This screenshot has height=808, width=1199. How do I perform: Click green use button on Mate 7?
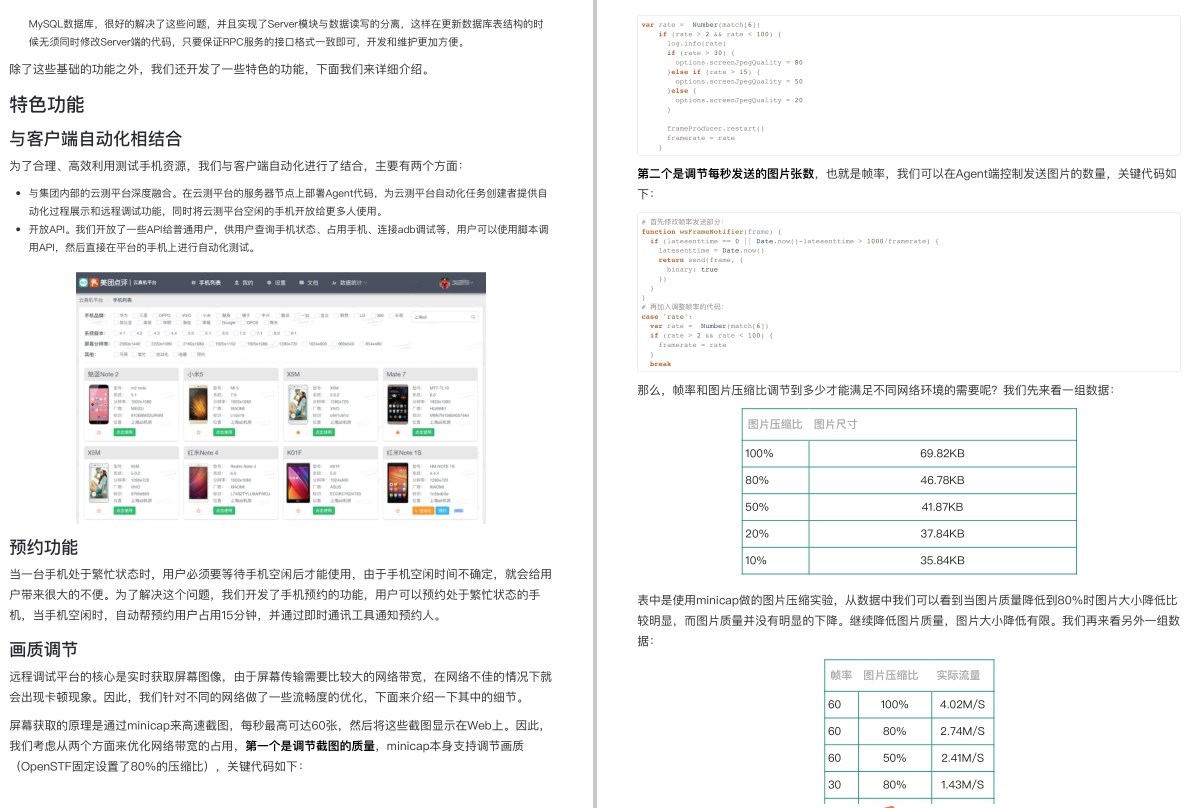(x=424, y=432)
